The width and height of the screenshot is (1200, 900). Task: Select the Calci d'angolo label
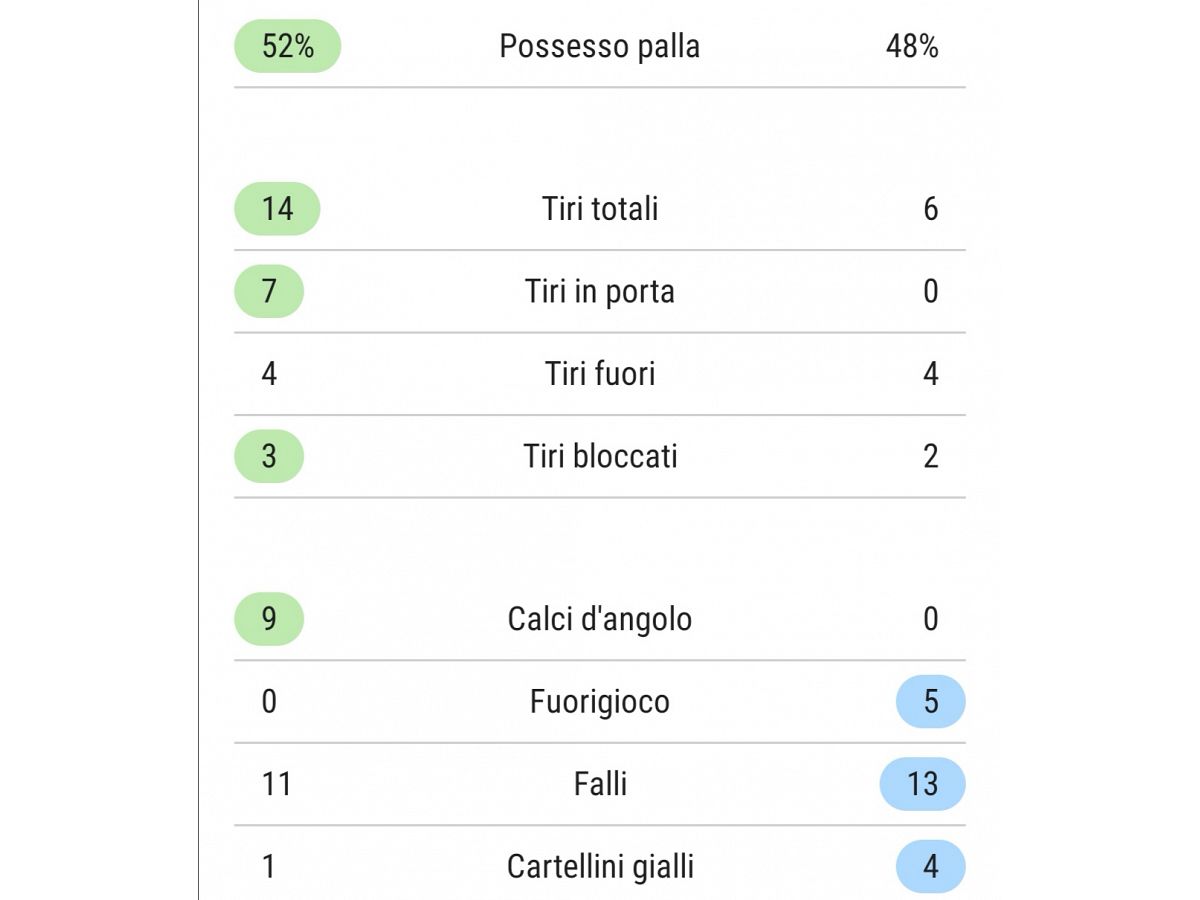pyautogui.click(x=600, y=619)
